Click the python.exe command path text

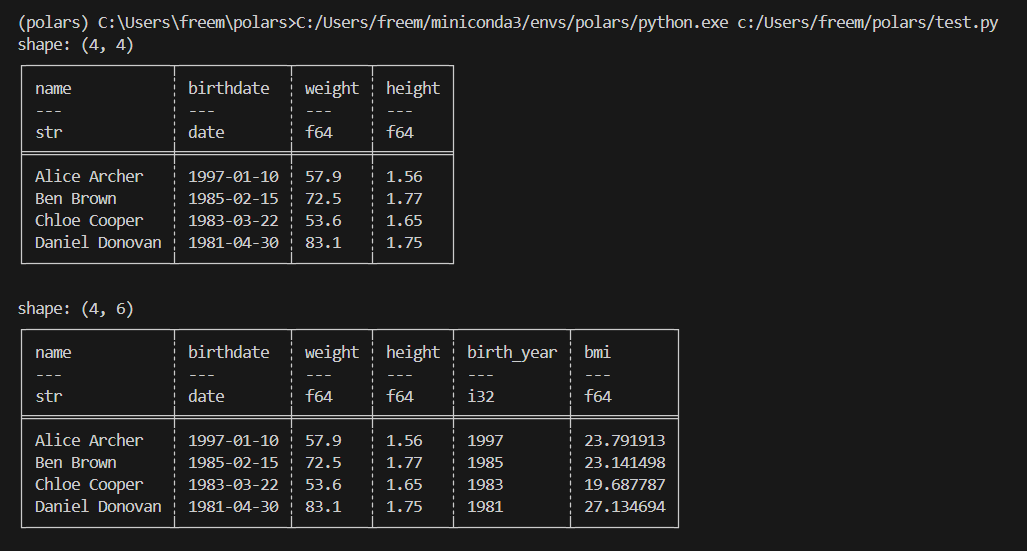[x=512, y=23]
